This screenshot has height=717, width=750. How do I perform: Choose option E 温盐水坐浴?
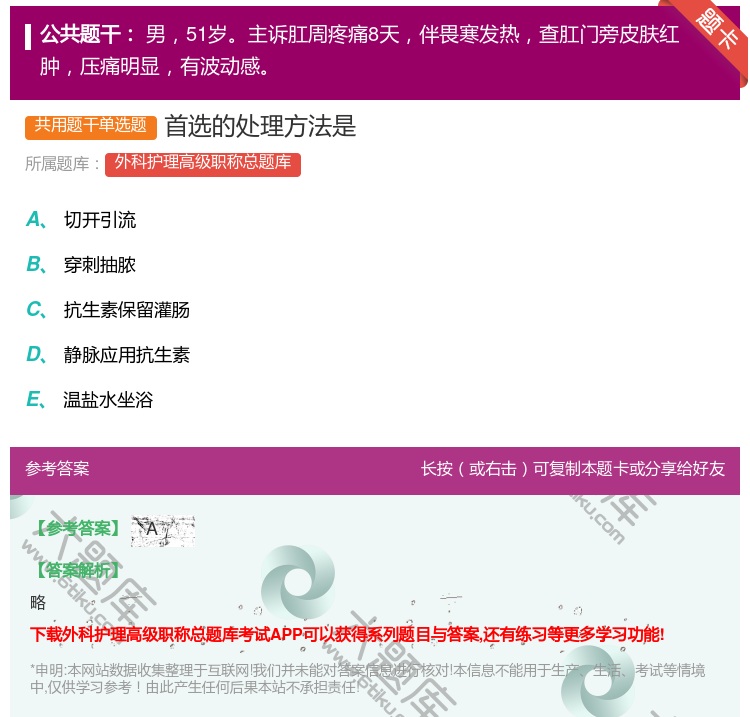click(108, 400)
